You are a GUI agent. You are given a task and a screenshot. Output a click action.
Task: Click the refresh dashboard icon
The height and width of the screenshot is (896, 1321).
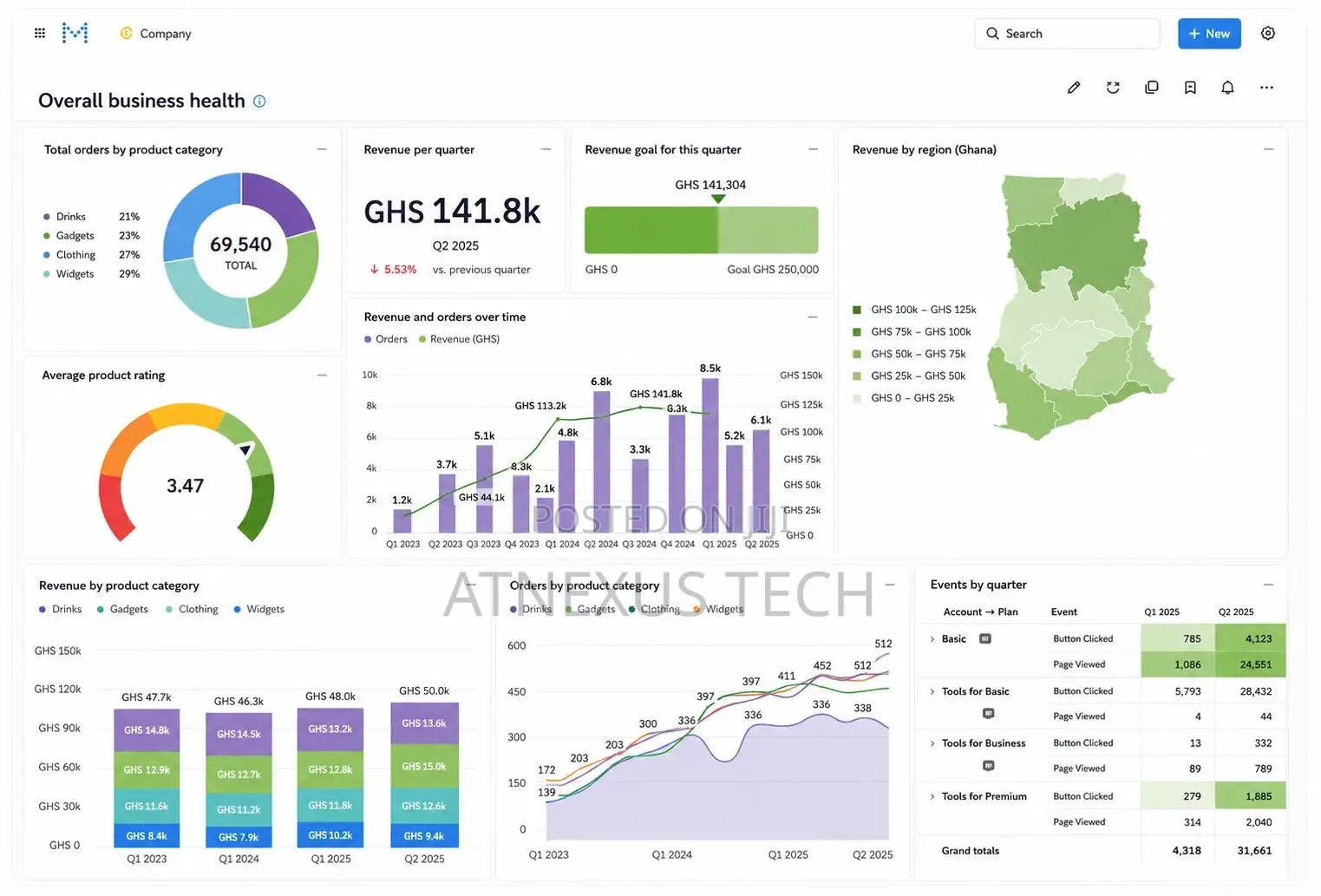click(1113, 88)
